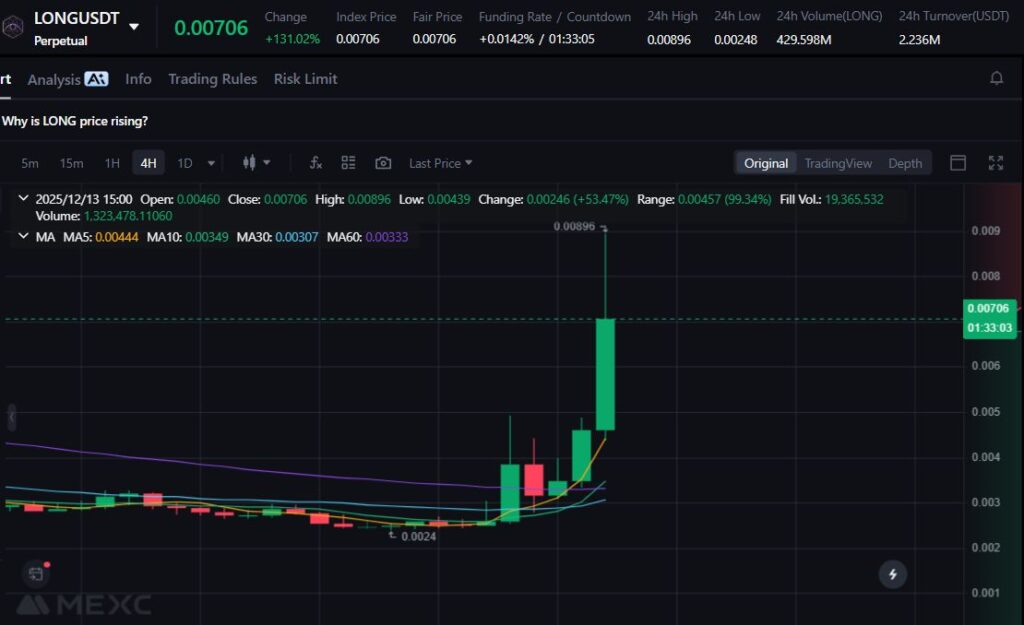Open price alerts bell icon

coord(996,79)
